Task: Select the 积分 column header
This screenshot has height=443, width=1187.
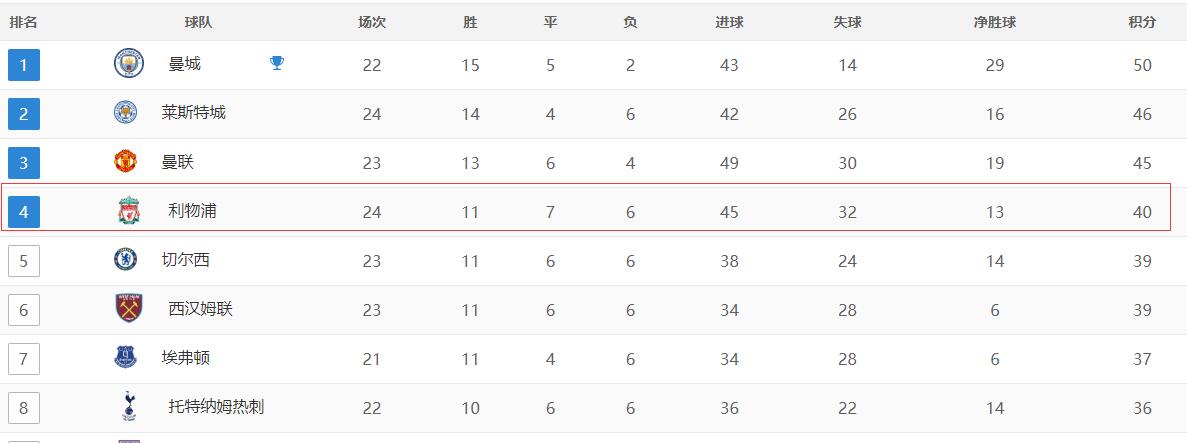Action: coord(1142,22)
